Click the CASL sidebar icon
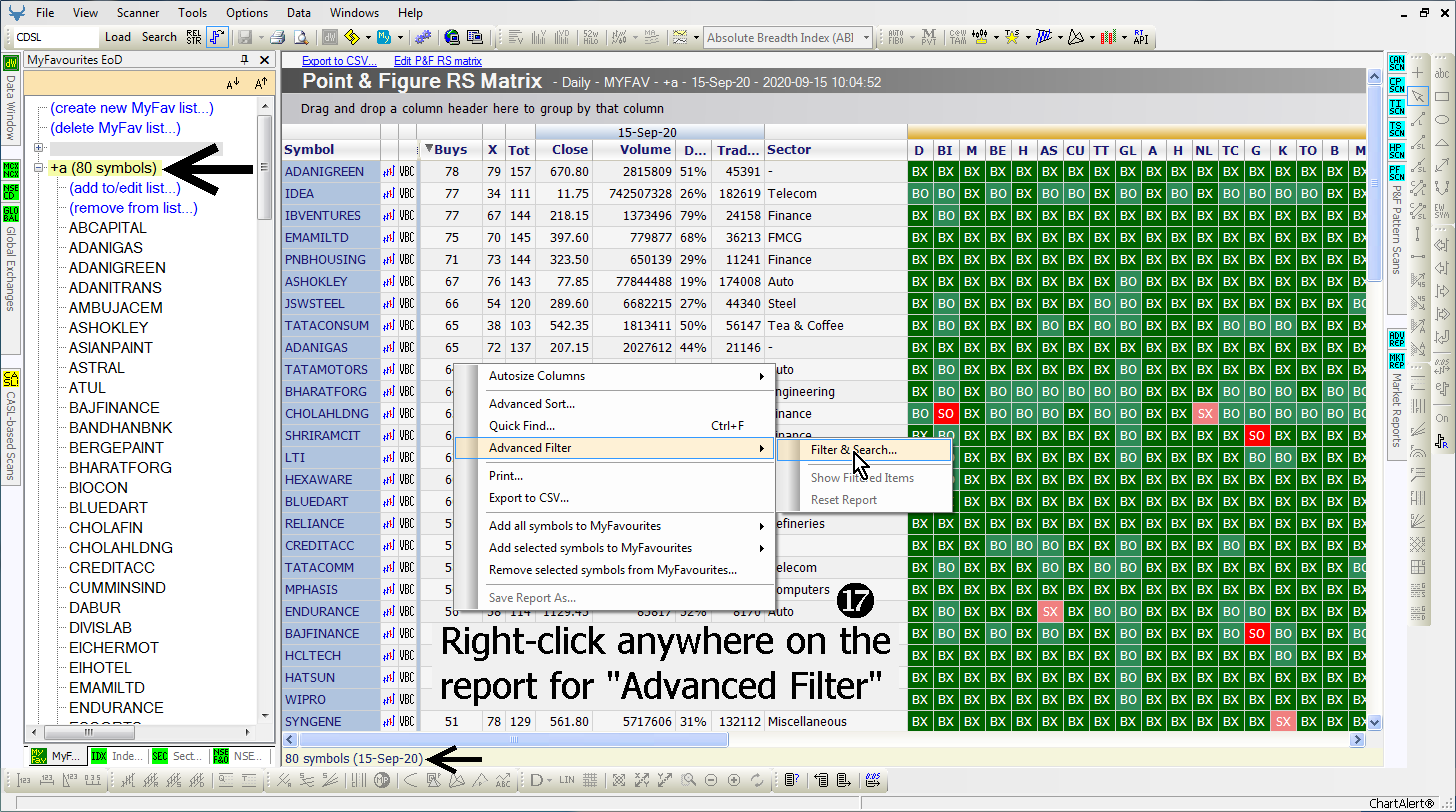 point(11,379)
